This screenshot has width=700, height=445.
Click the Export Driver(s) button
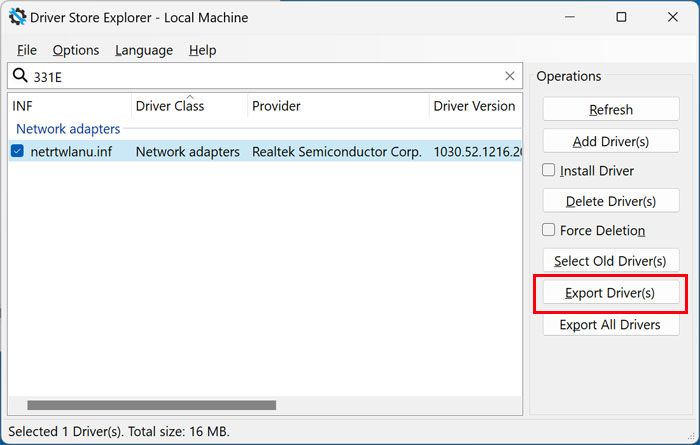coord(611,293)
